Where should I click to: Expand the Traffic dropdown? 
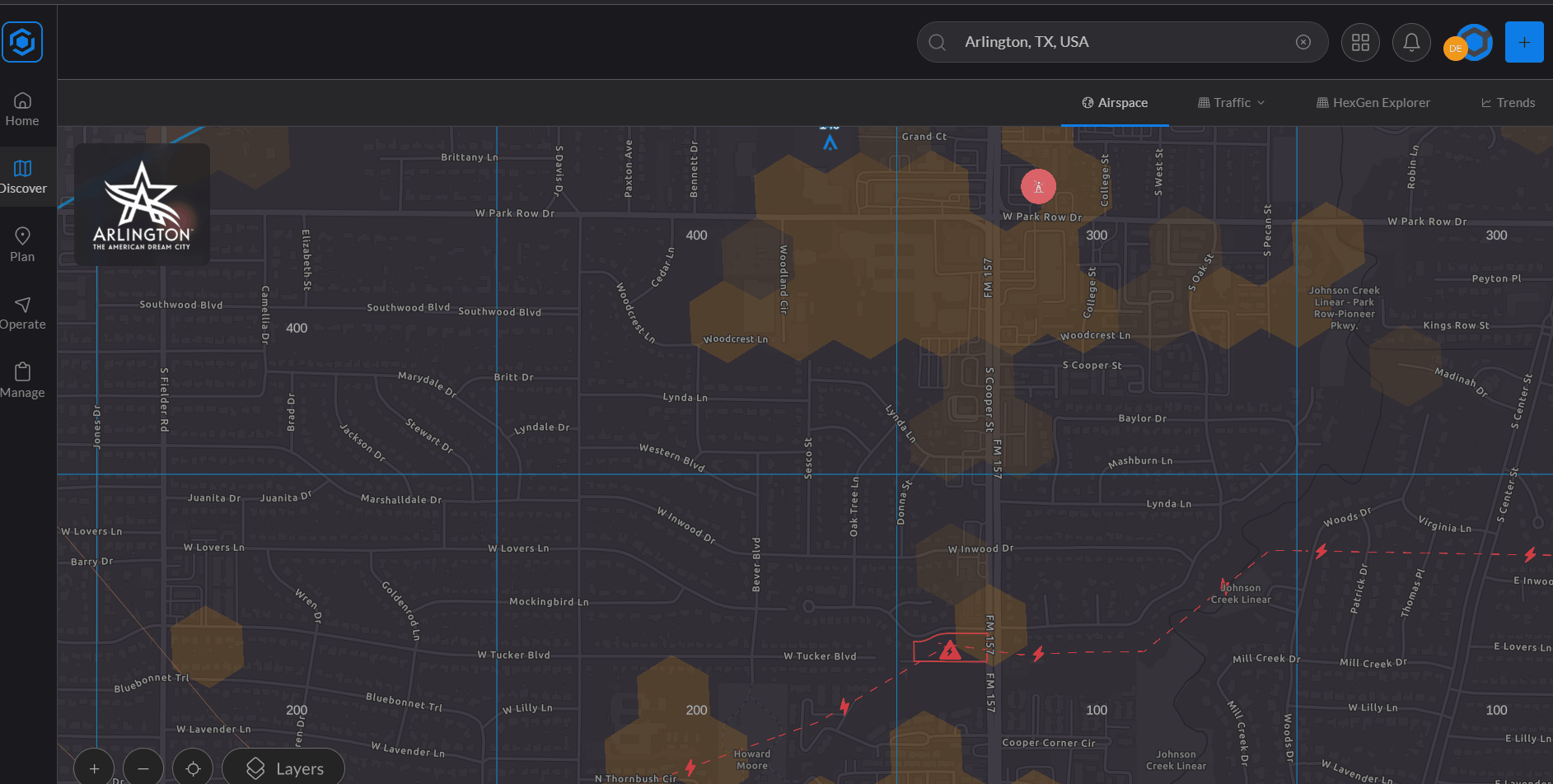(1231, 103)
